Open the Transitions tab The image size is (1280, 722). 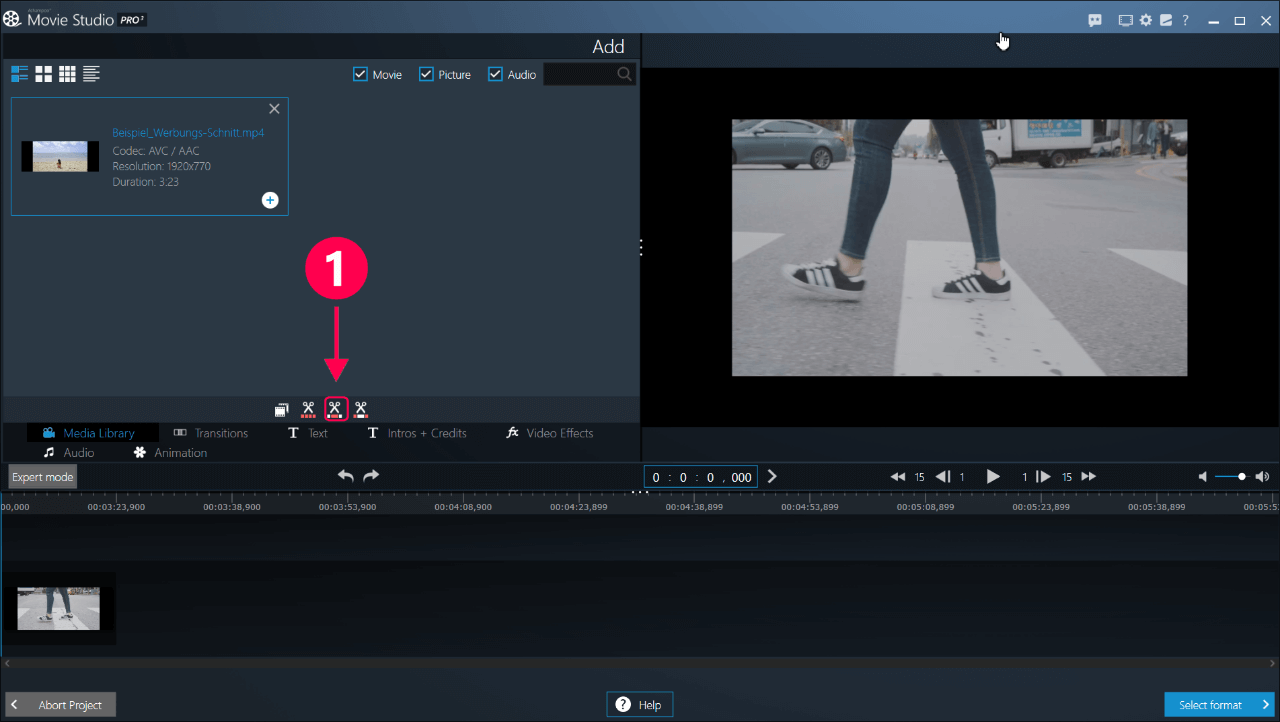[x=211, y=433]
